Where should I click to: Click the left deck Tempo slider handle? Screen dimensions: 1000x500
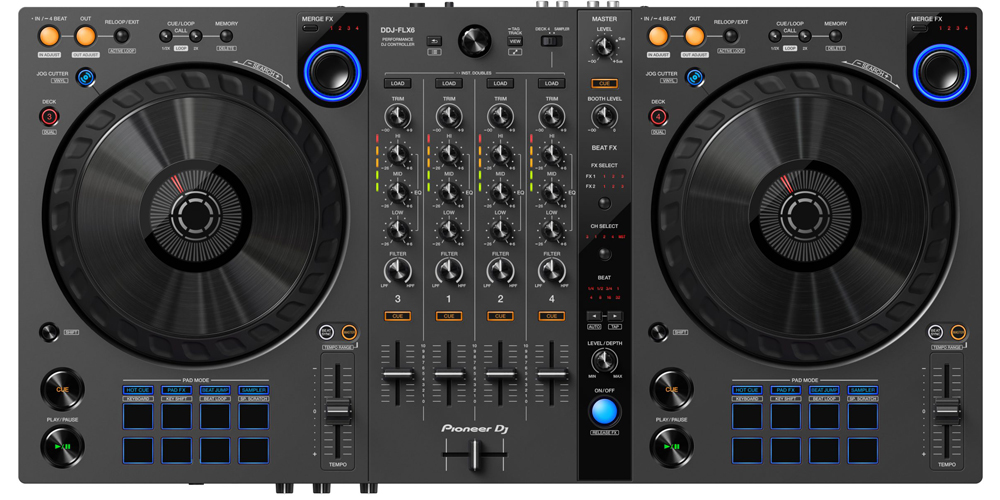[x=338, y=411]
